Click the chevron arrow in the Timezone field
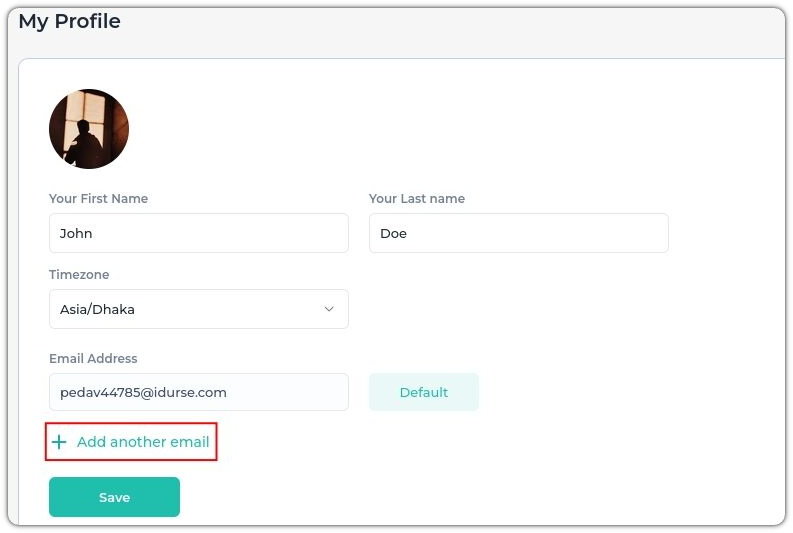The width and height of the screenshot is (793, 533). point(329,309)
